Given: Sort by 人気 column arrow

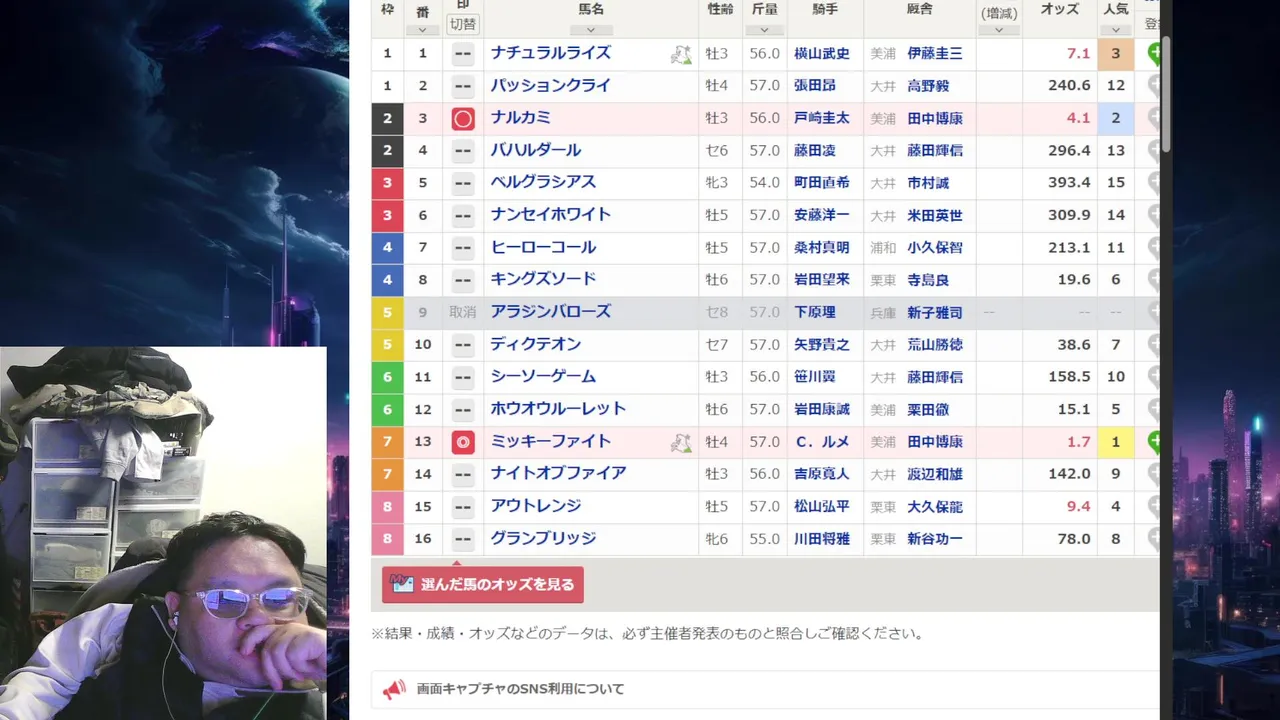Looking at the screenshot, I should [x=1116, y=30].
